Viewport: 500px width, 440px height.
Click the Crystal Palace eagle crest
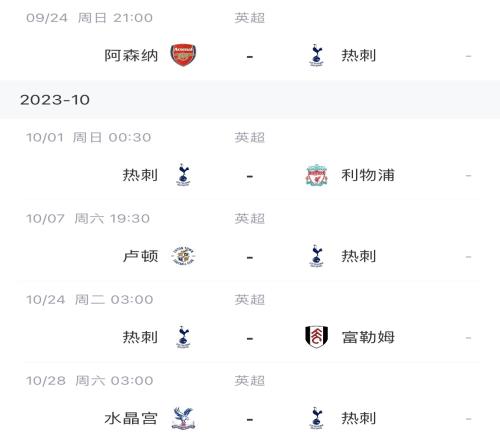click(x=183, y=418)
